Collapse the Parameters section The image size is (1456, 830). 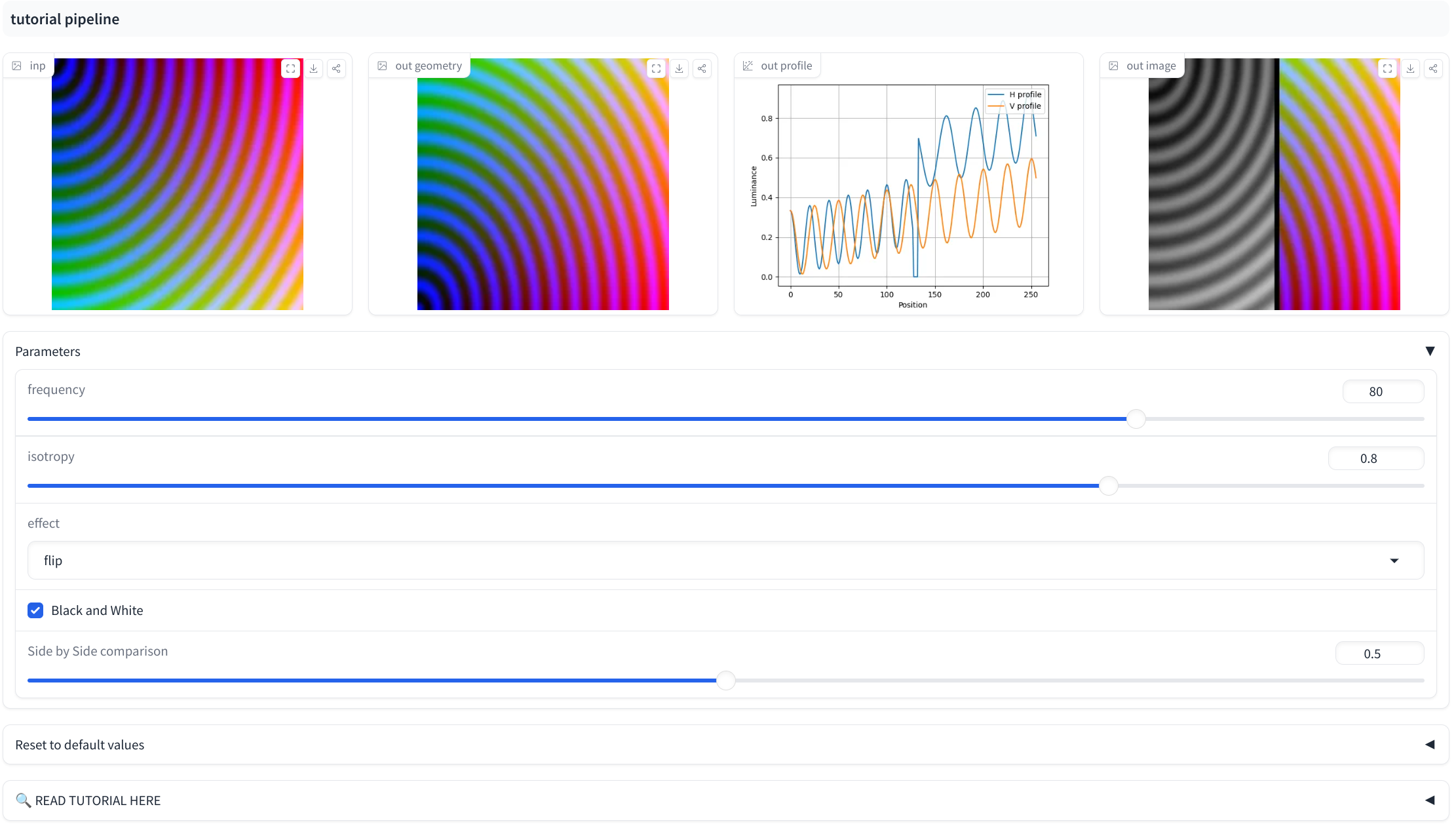click(1430, 351)
